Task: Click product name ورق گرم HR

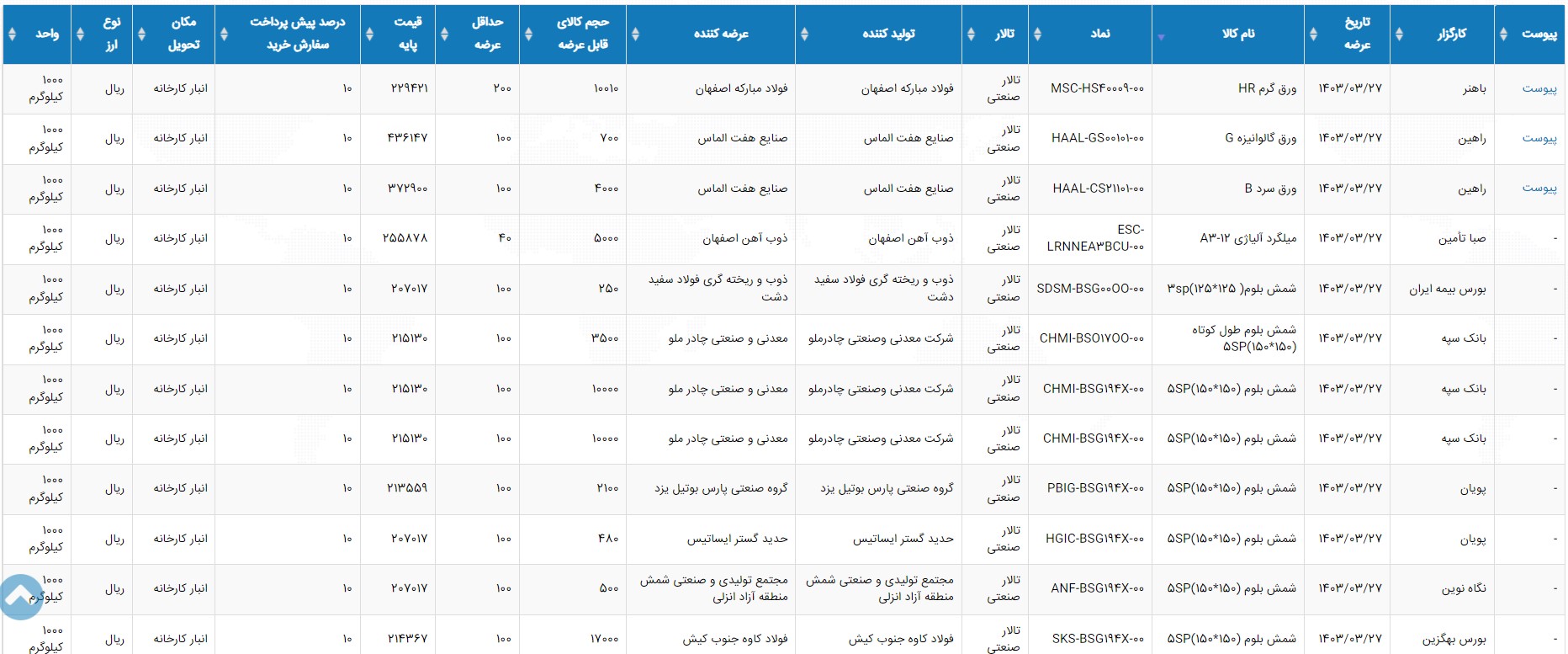Action: pos(1267,88)
